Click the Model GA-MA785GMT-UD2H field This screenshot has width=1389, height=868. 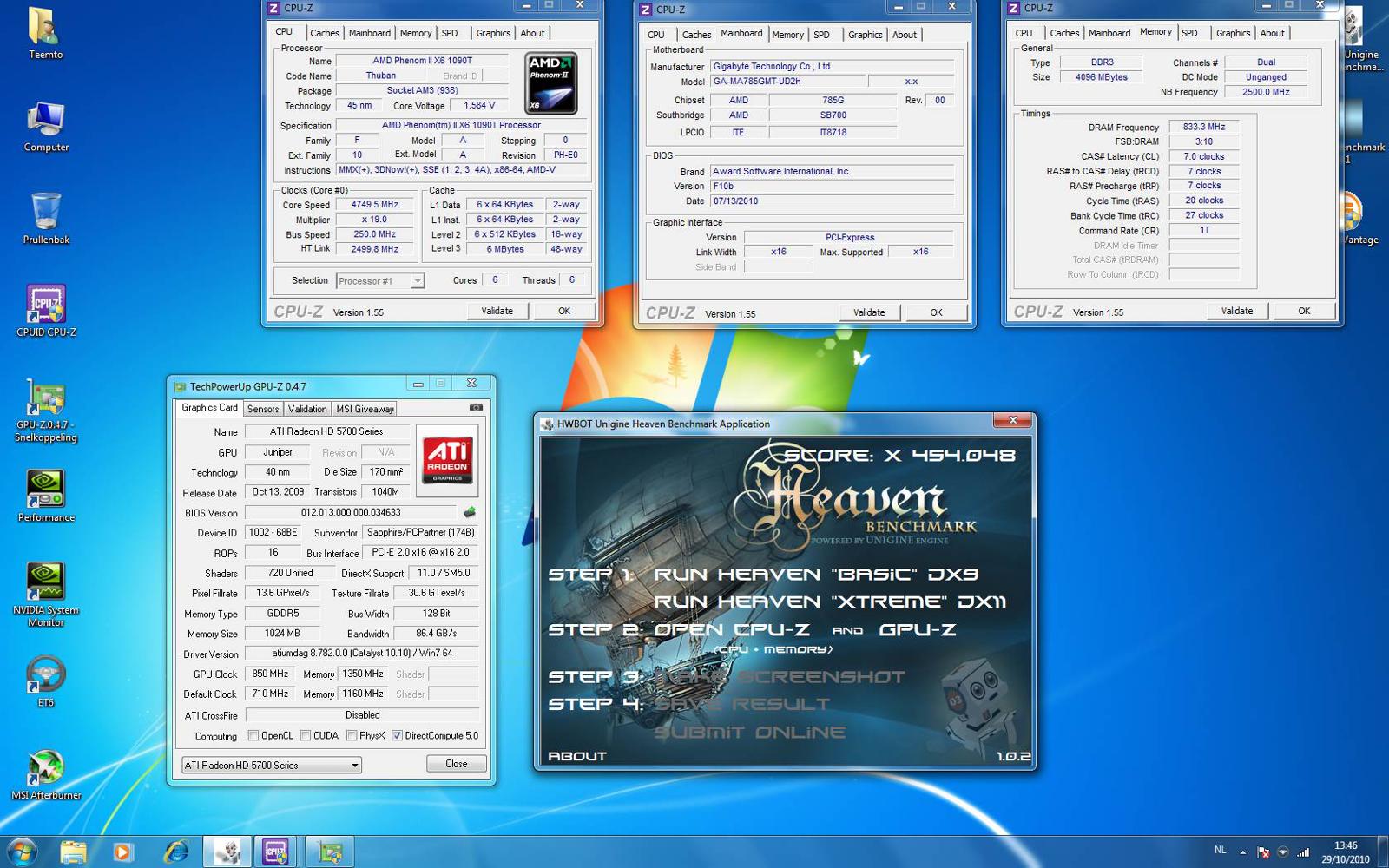(x=788, y=82)
